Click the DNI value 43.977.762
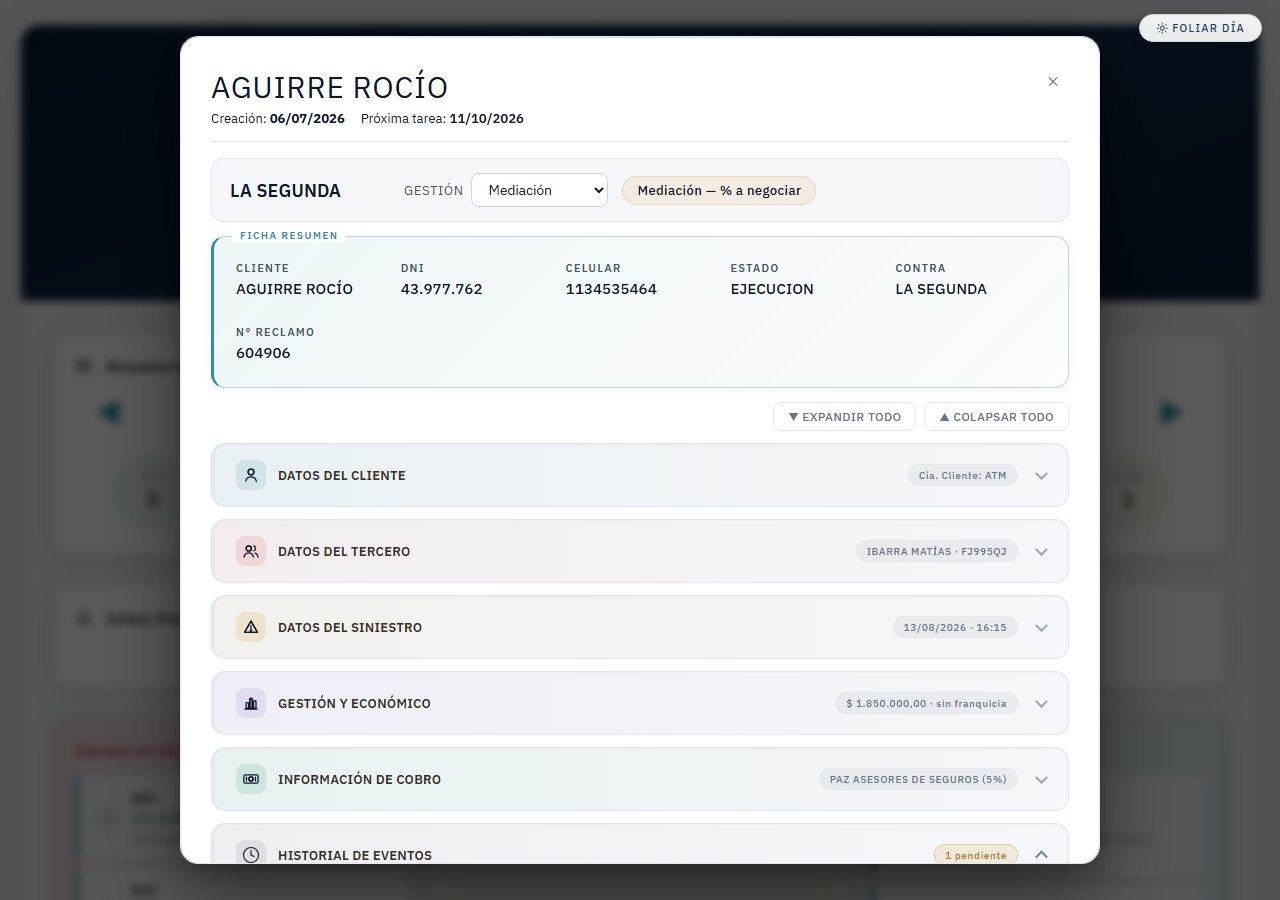The width and height of the screenshot is (1280, 900). (x=441, y=289)
